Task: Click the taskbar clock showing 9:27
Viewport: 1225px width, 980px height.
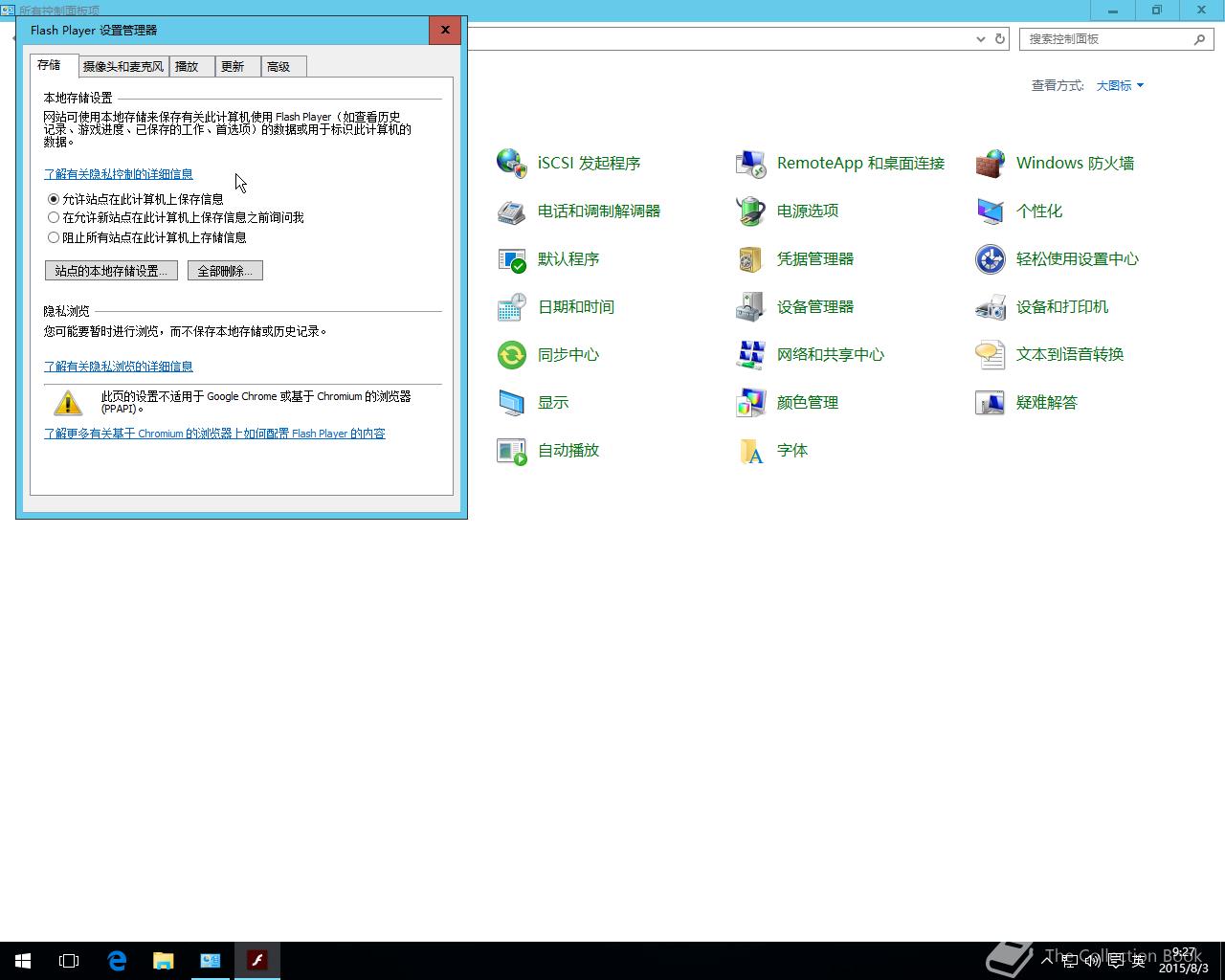Action: click(1185, 961)
